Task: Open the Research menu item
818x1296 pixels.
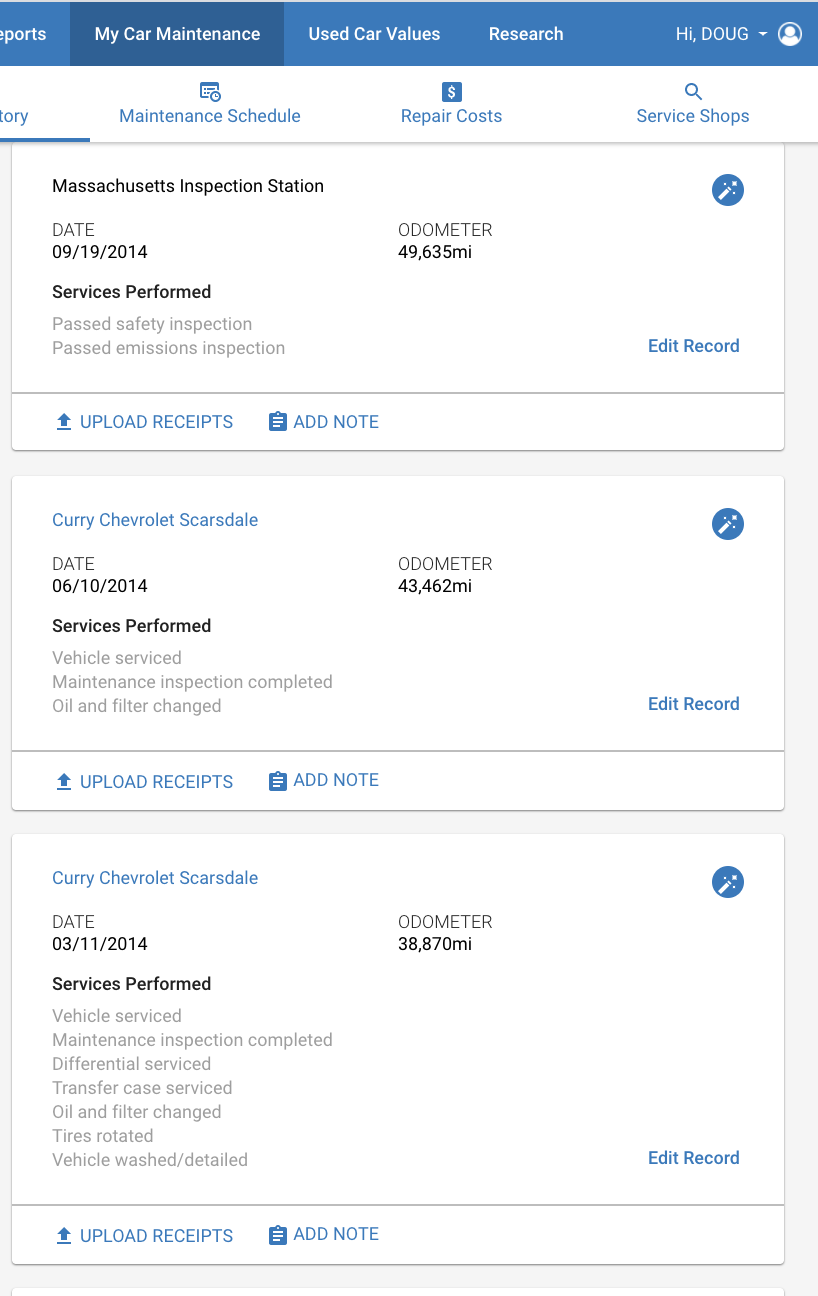Action: 526,34
